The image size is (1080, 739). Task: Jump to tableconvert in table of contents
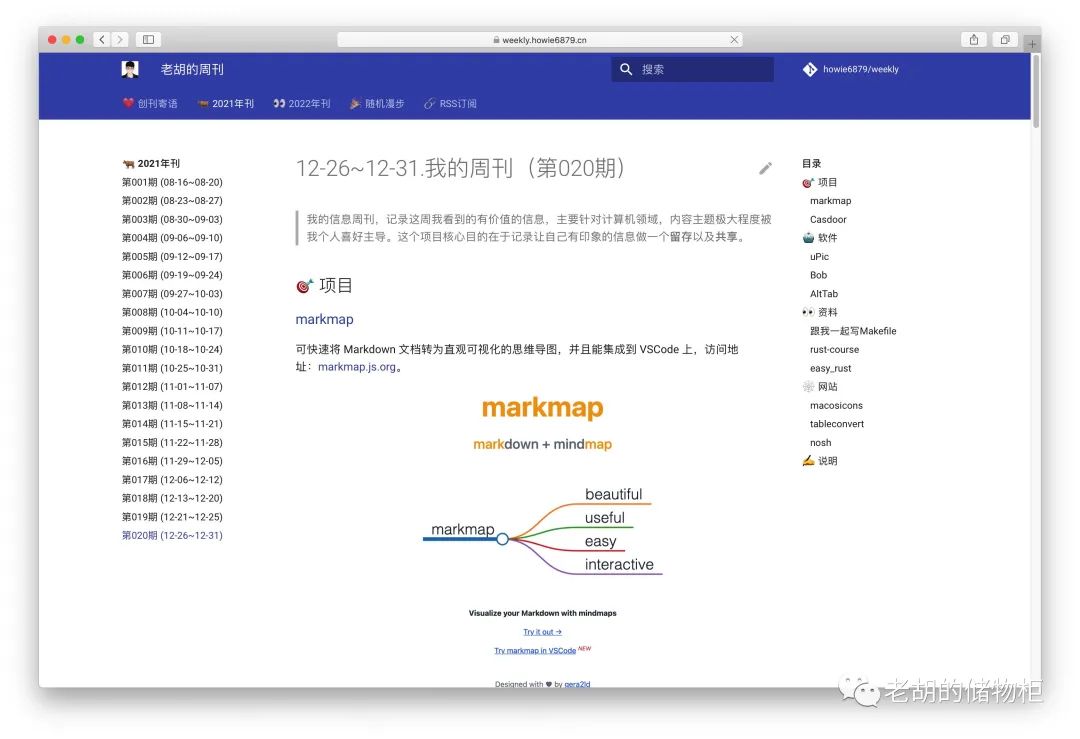click(x=837, y=424)
